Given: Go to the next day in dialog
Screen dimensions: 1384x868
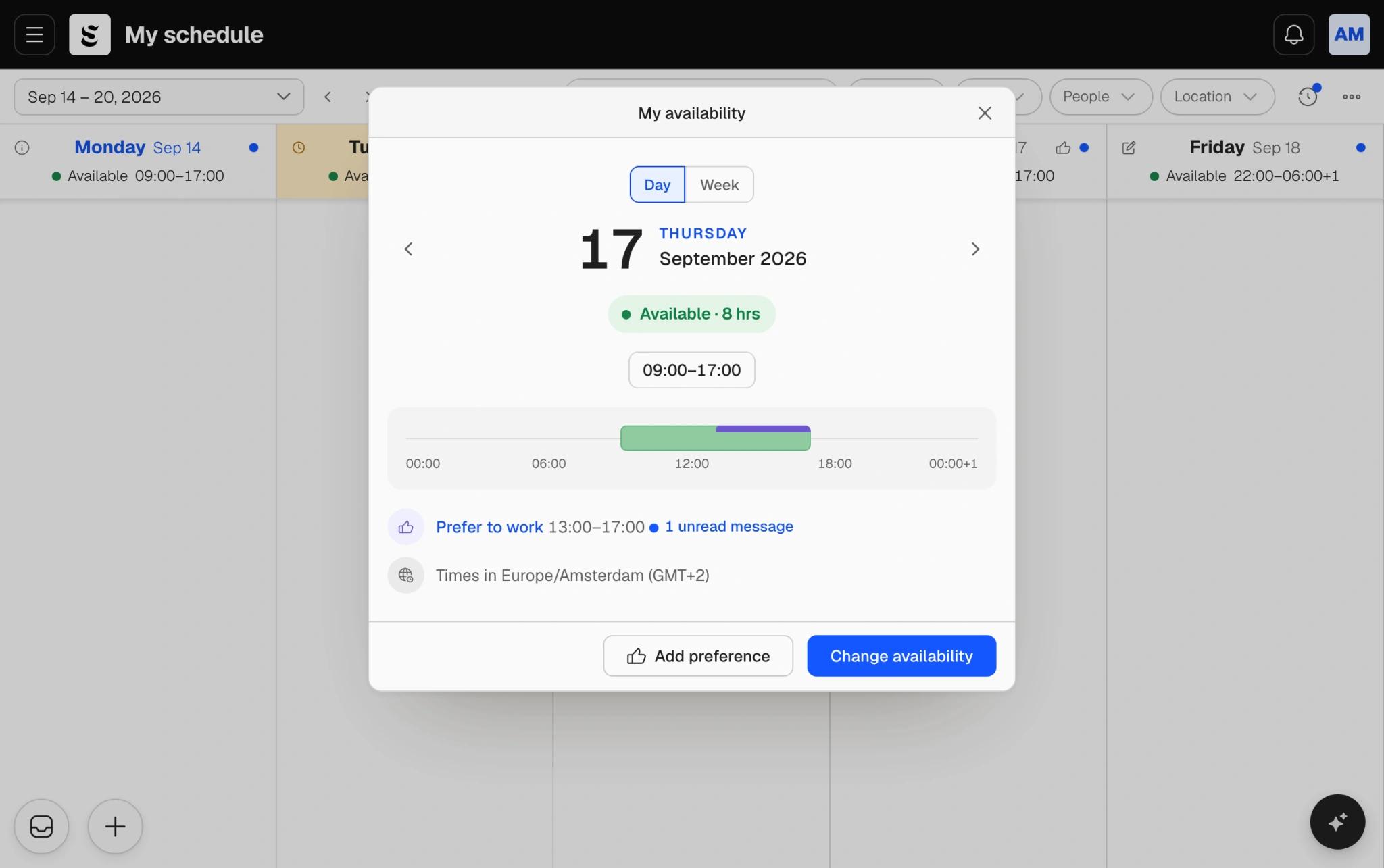Looking at the screenshot, I should [x=975, y=249].
